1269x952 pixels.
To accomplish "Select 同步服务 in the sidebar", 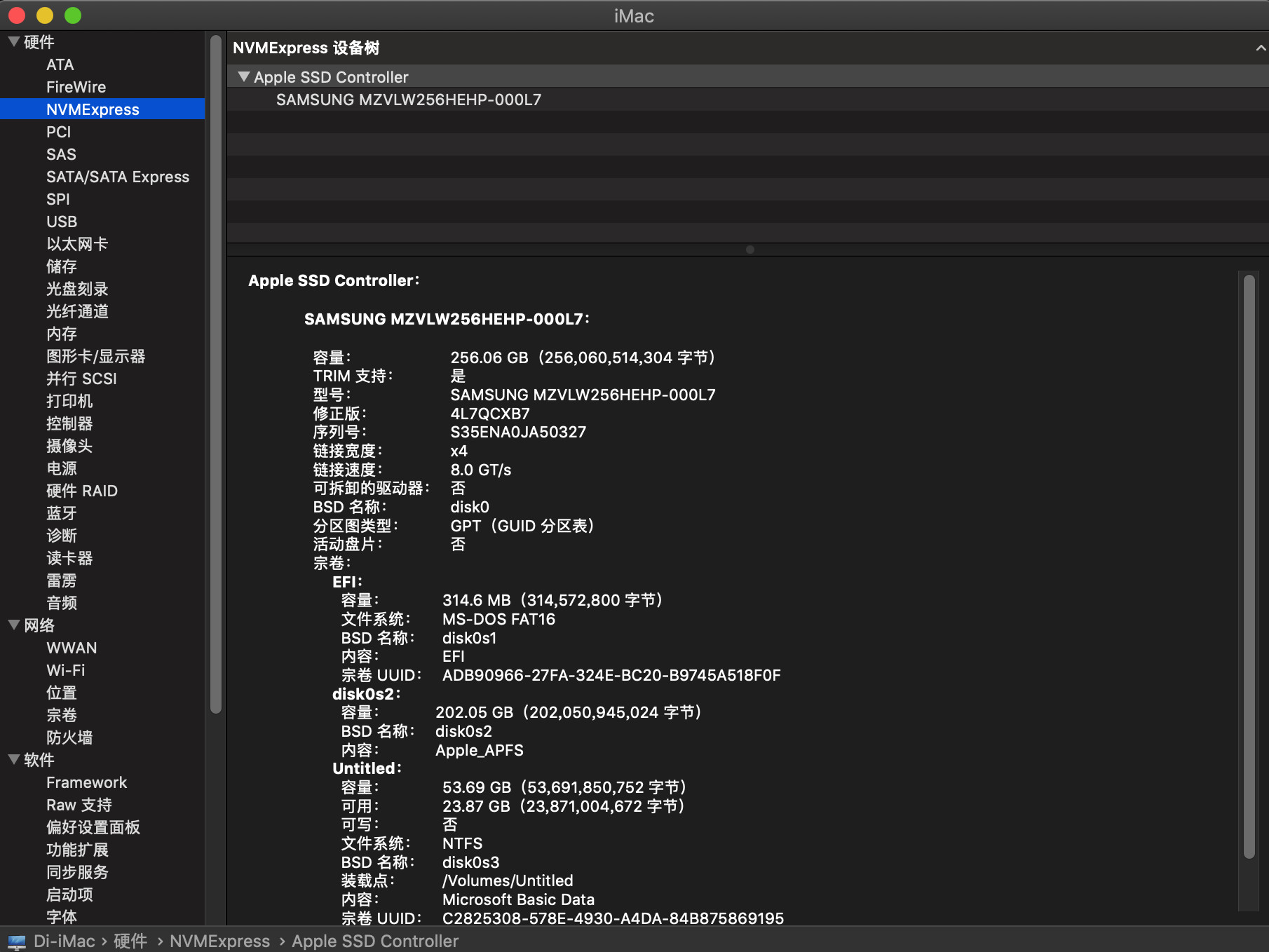I will click(x=77, y=872).
